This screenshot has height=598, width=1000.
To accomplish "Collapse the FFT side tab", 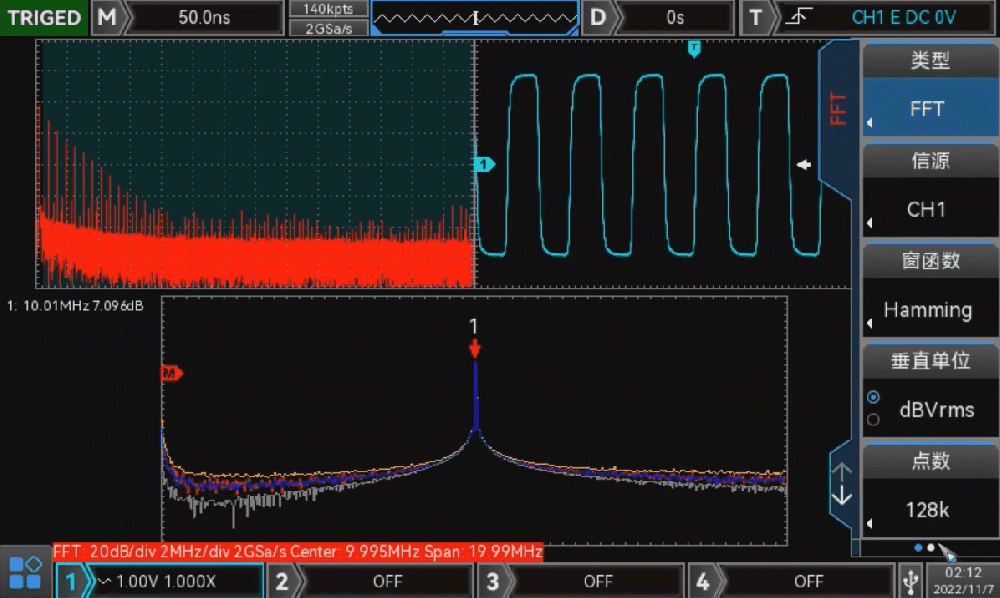I will [x=838, y=110].
